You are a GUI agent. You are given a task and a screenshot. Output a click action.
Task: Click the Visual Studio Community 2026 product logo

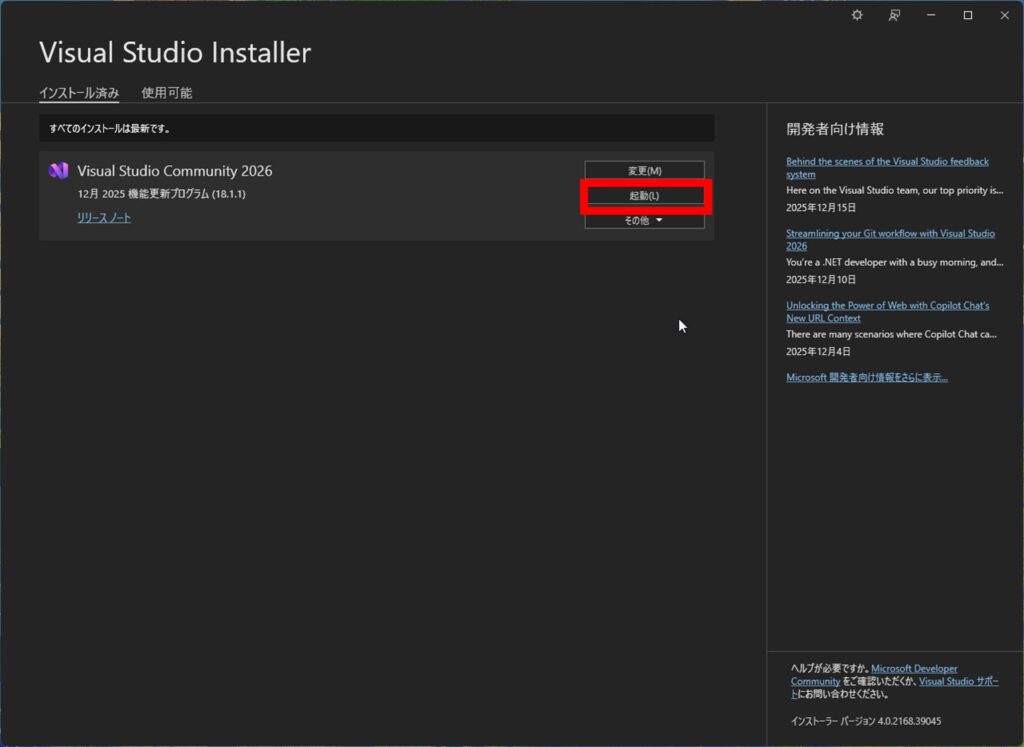point(57,171)
